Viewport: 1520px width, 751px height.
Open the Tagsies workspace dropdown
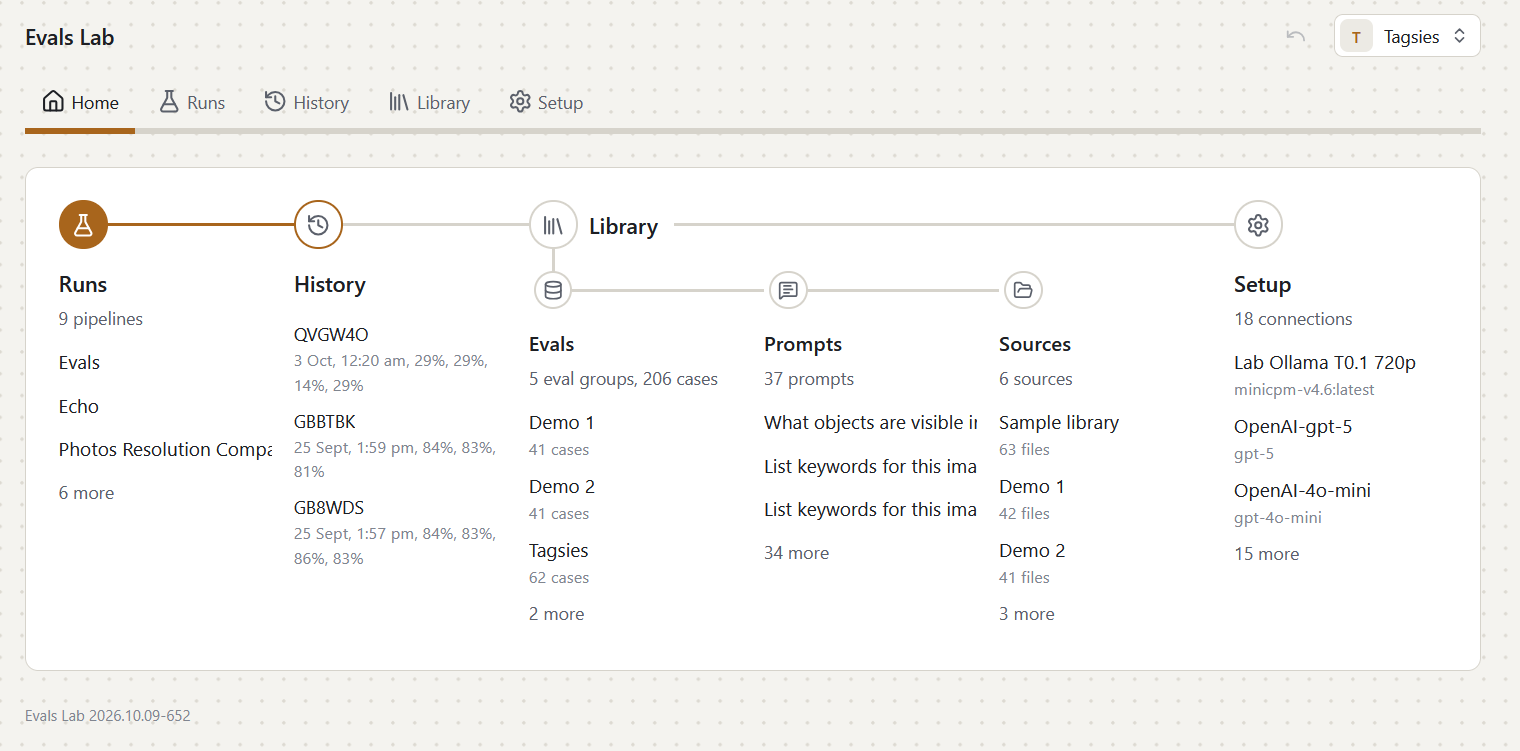click(x=1407, y=37)
